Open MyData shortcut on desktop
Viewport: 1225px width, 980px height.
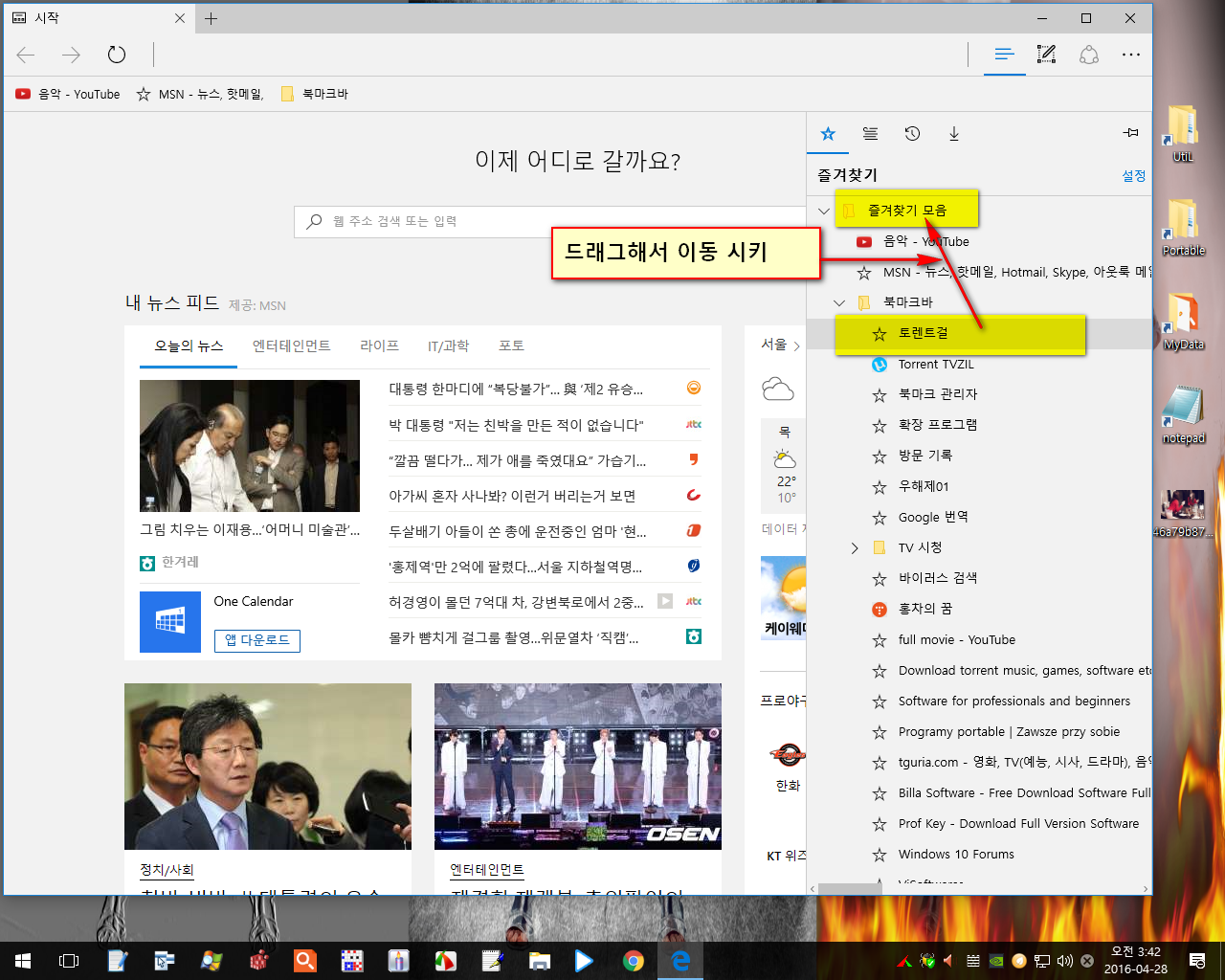[1183, 322]
